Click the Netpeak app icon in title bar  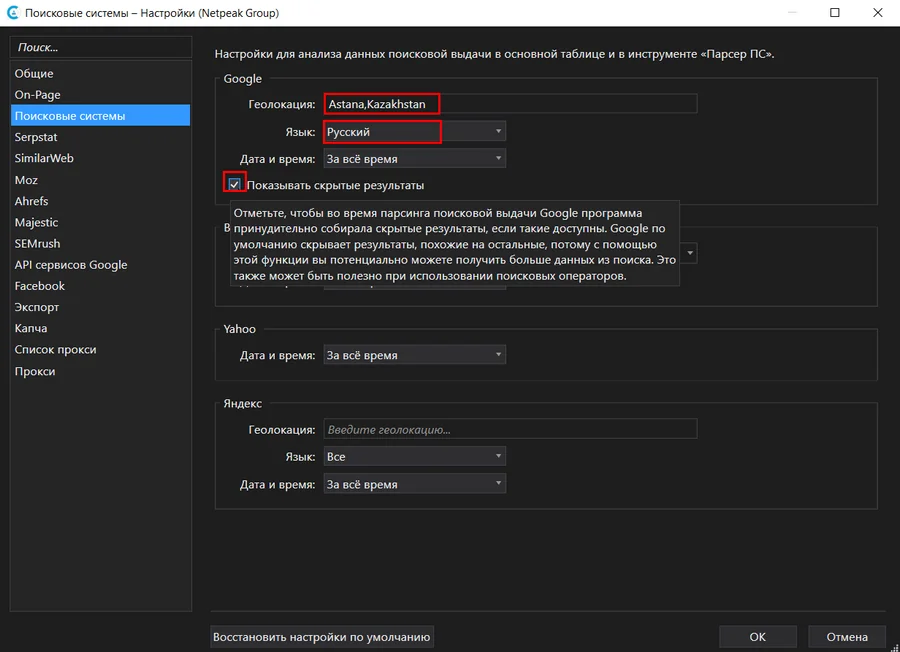12,13
